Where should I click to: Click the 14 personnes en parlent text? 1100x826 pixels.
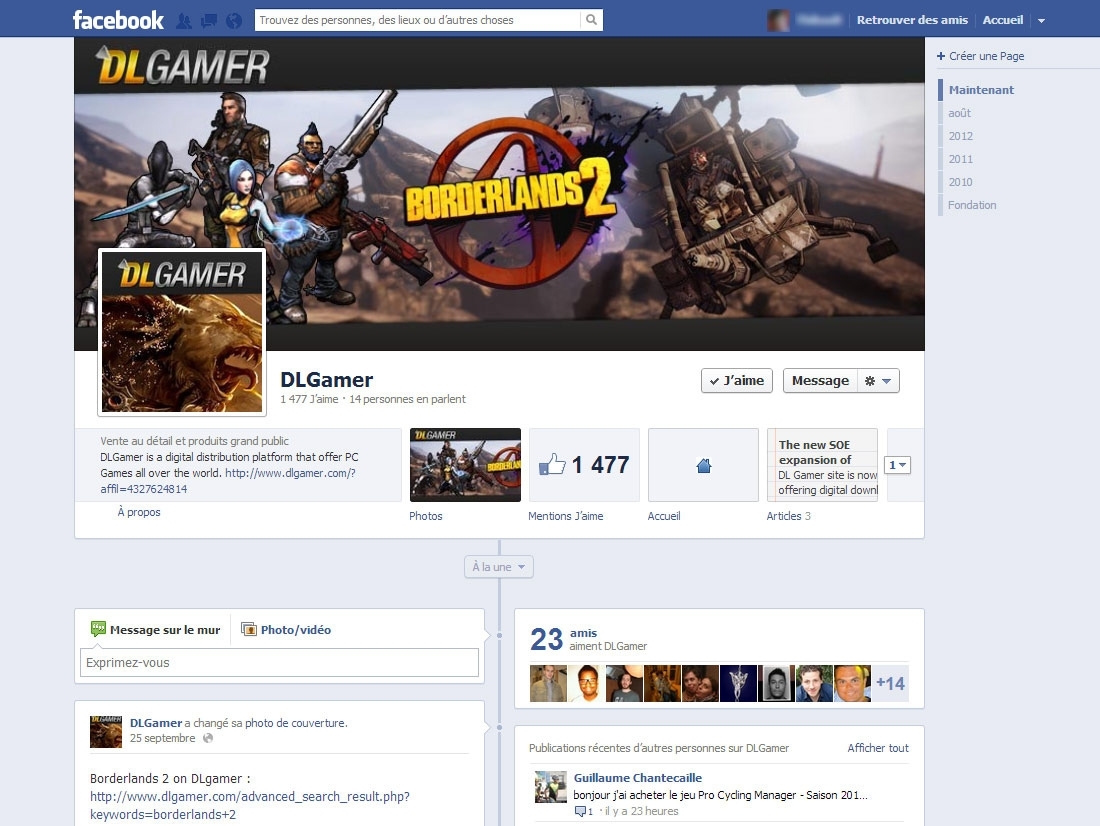pos(408,399)
